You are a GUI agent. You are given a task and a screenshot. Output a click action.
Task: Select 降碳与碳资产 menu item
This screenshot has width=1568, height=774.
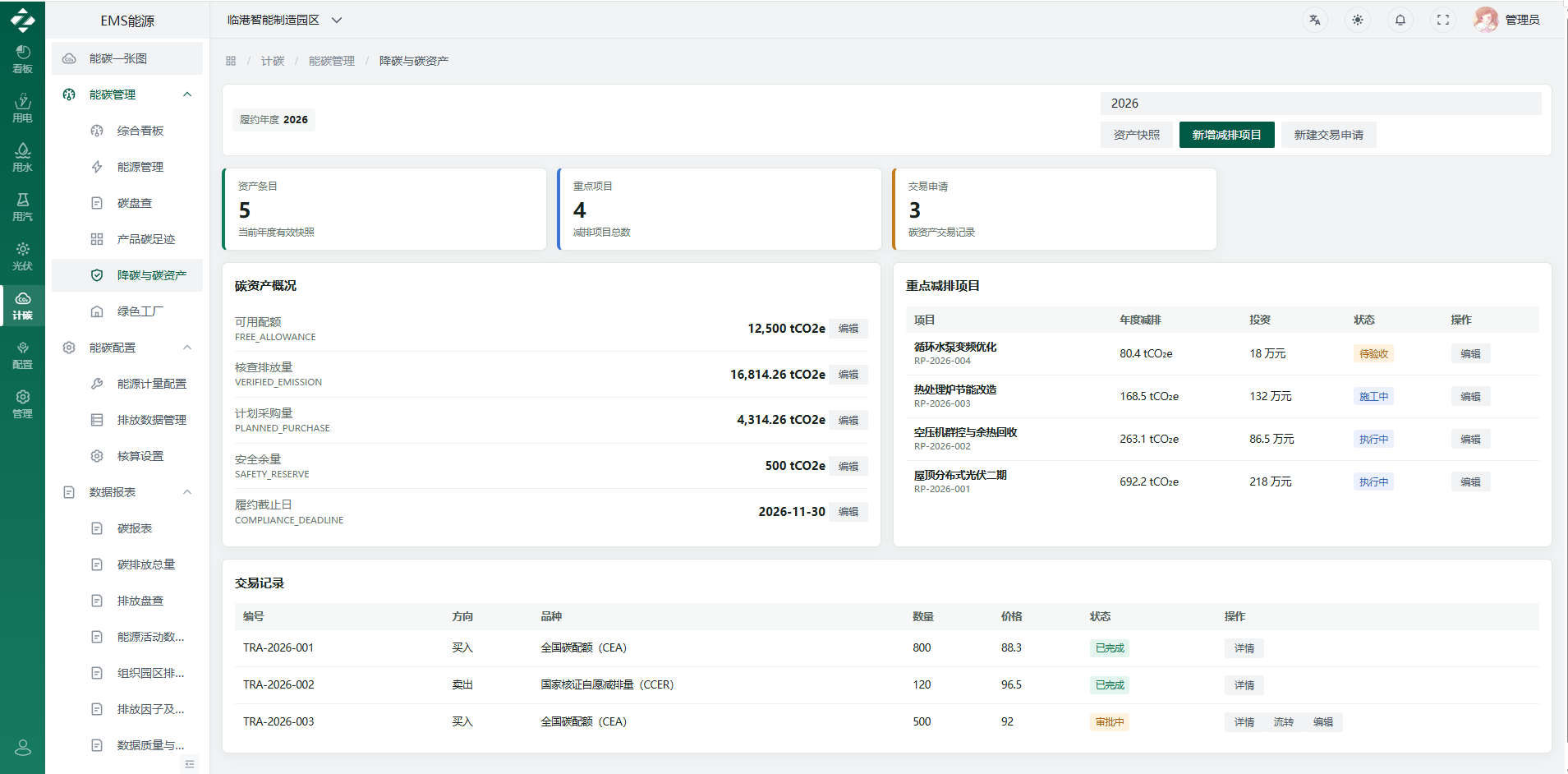127,275
